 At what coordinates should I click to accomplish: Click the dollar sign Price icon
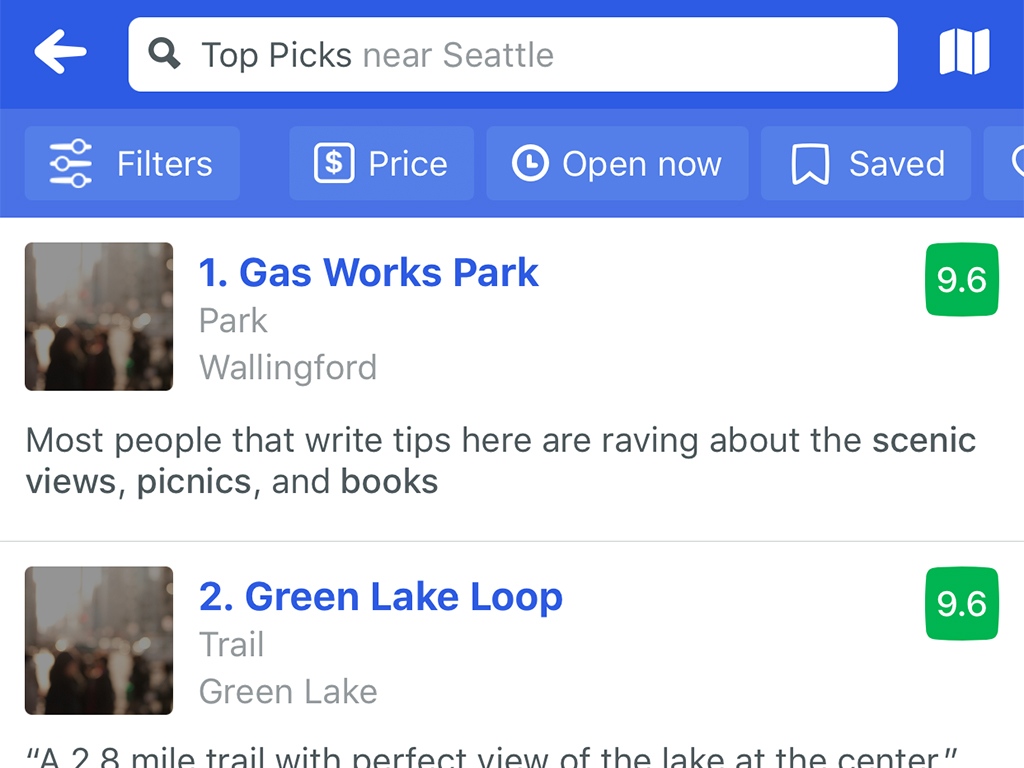point(334,163)
